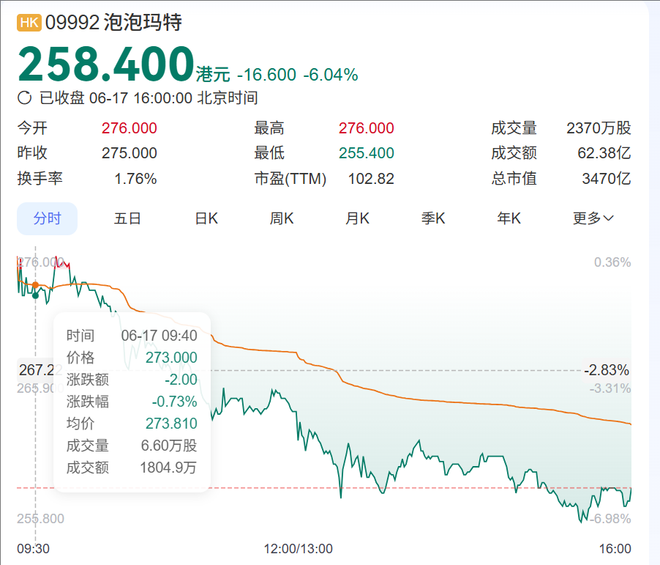Viewport: 660px width, 565px height.
Task: Click the 换手率 value 1.76%
Action: (x=136, y=179)
